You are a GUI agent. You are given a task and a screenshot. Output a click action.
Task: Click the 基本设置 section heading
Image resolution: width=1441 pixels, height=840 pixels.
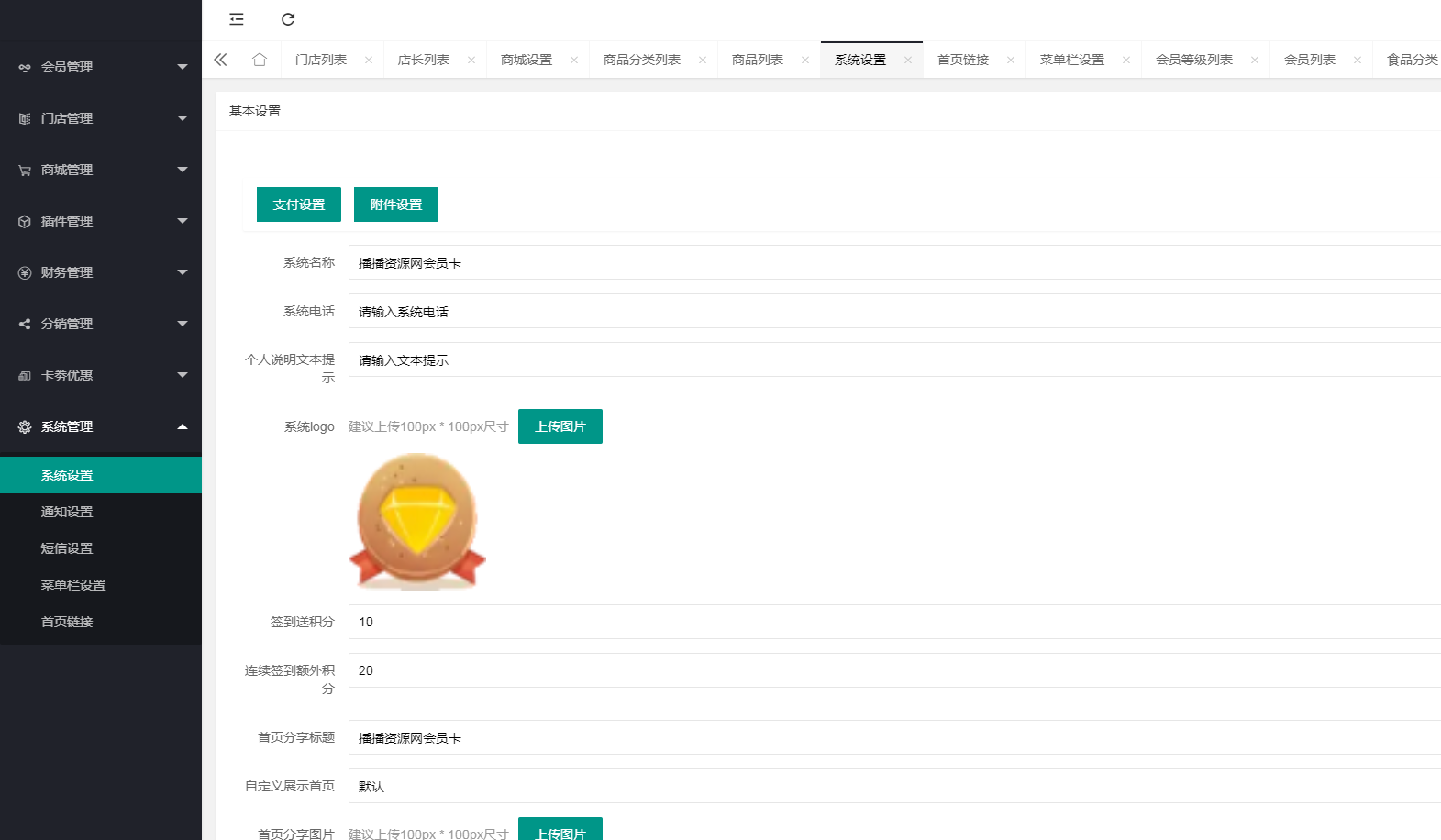click(255, 111)
